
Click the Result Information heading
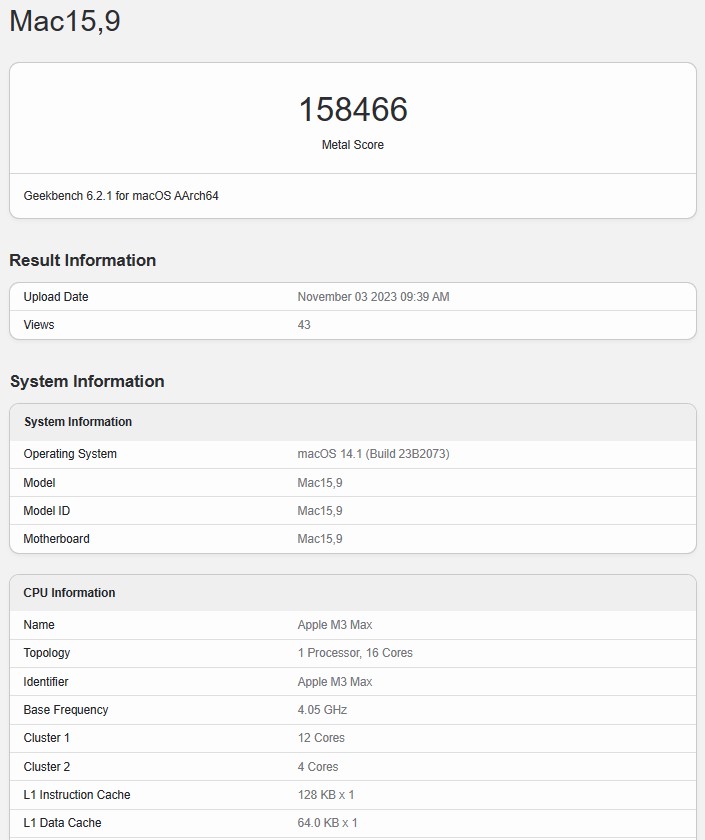(x=83, y=260)
